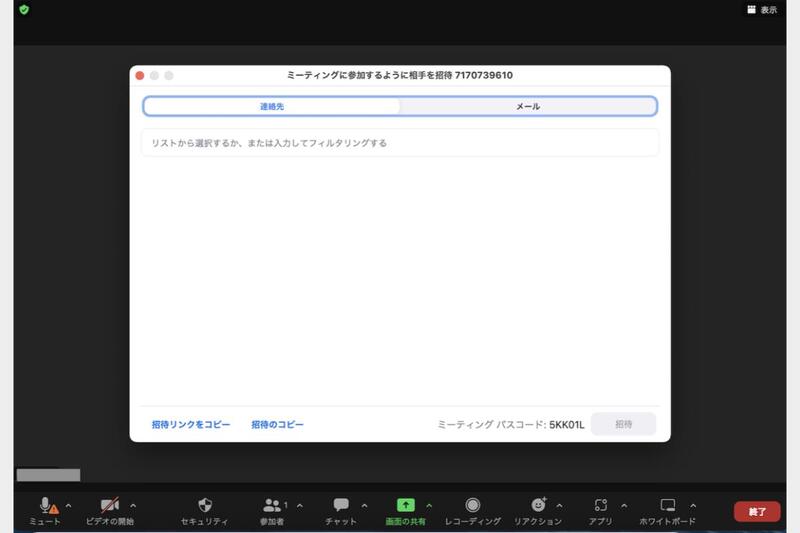This screenshot has height=533, width=800.
Task: Click 招待のコピー link
Action: tap(278, 424)
